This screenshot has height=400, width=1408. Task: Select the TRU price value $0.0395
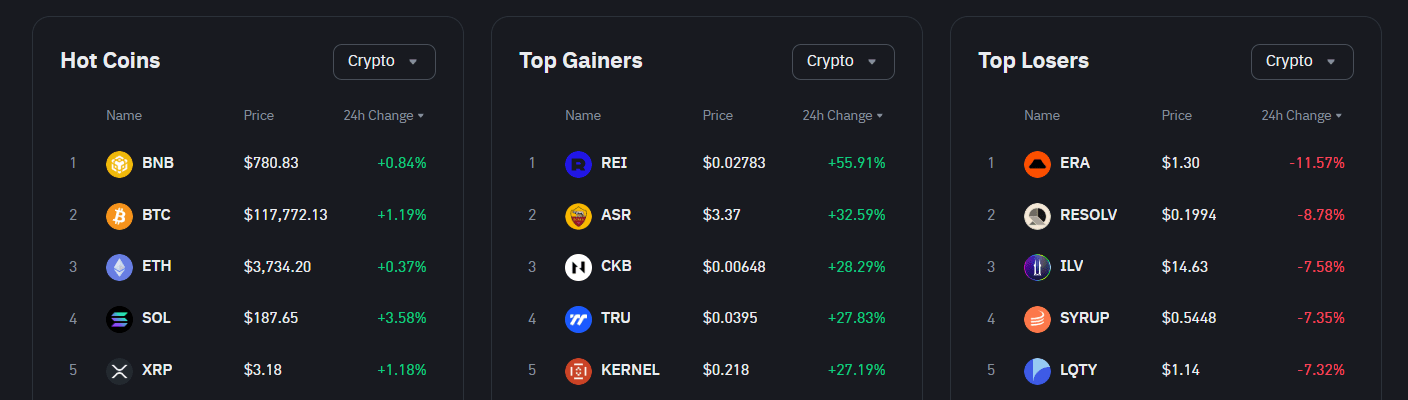730,318
